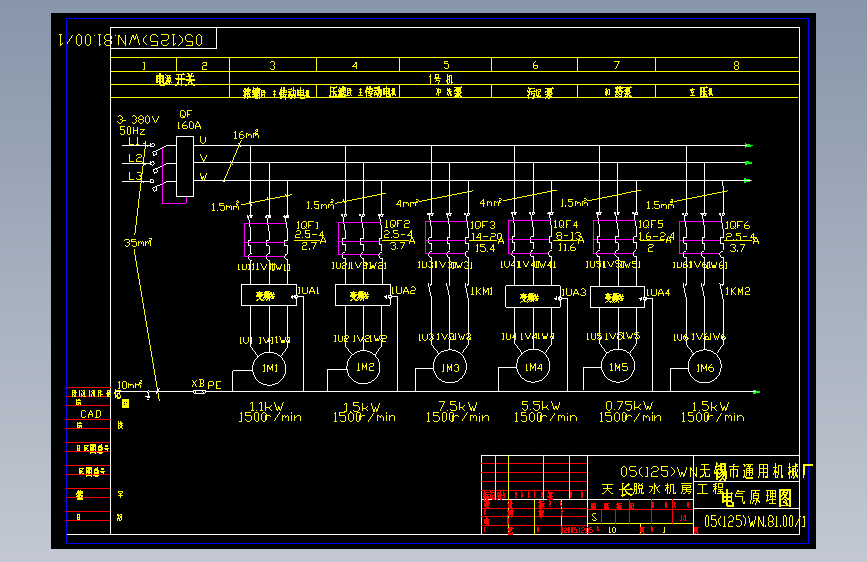Select the 1M3 motor circle symbol
This screenshot has width=867, height=562.
click(450, 367)
